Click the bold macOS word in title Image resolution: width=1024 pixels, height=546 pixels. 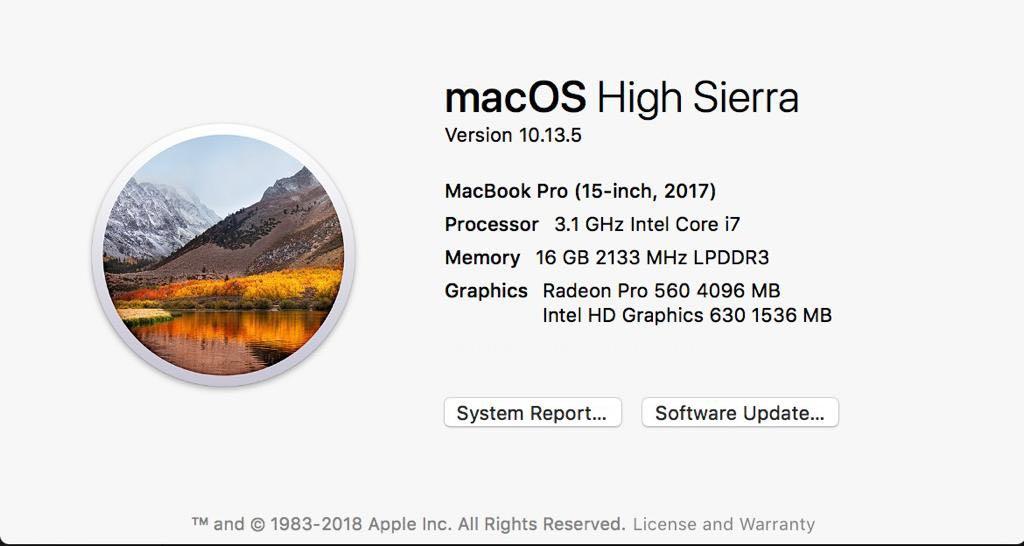tap(515, 98)
